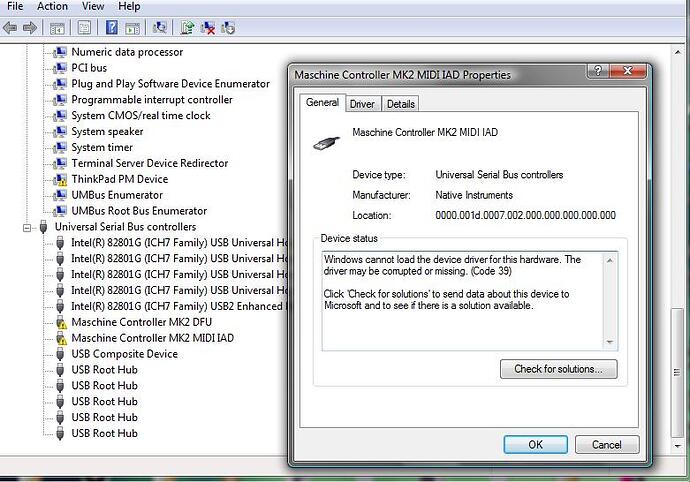Collapse the Universal Serial Bus controllers node

(x=27, y=228)
